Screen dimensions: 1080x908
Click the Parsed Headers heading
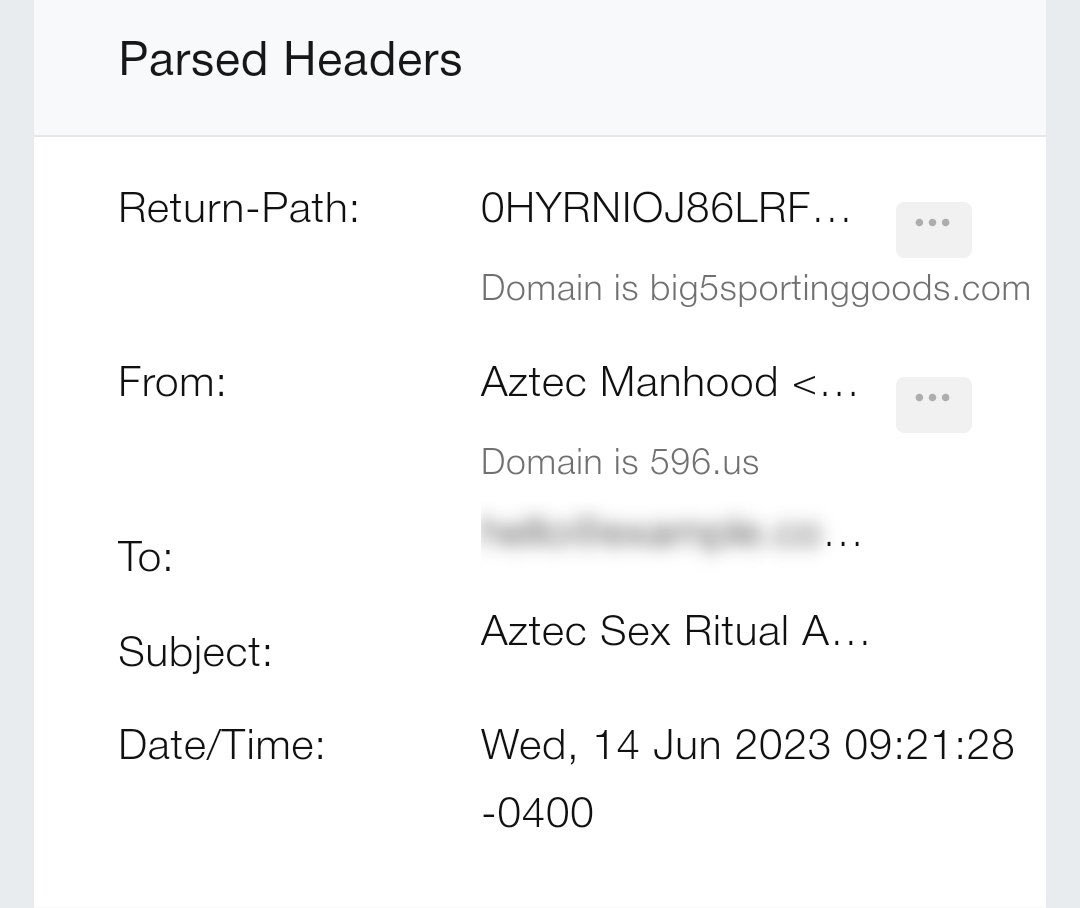(290, 59)
